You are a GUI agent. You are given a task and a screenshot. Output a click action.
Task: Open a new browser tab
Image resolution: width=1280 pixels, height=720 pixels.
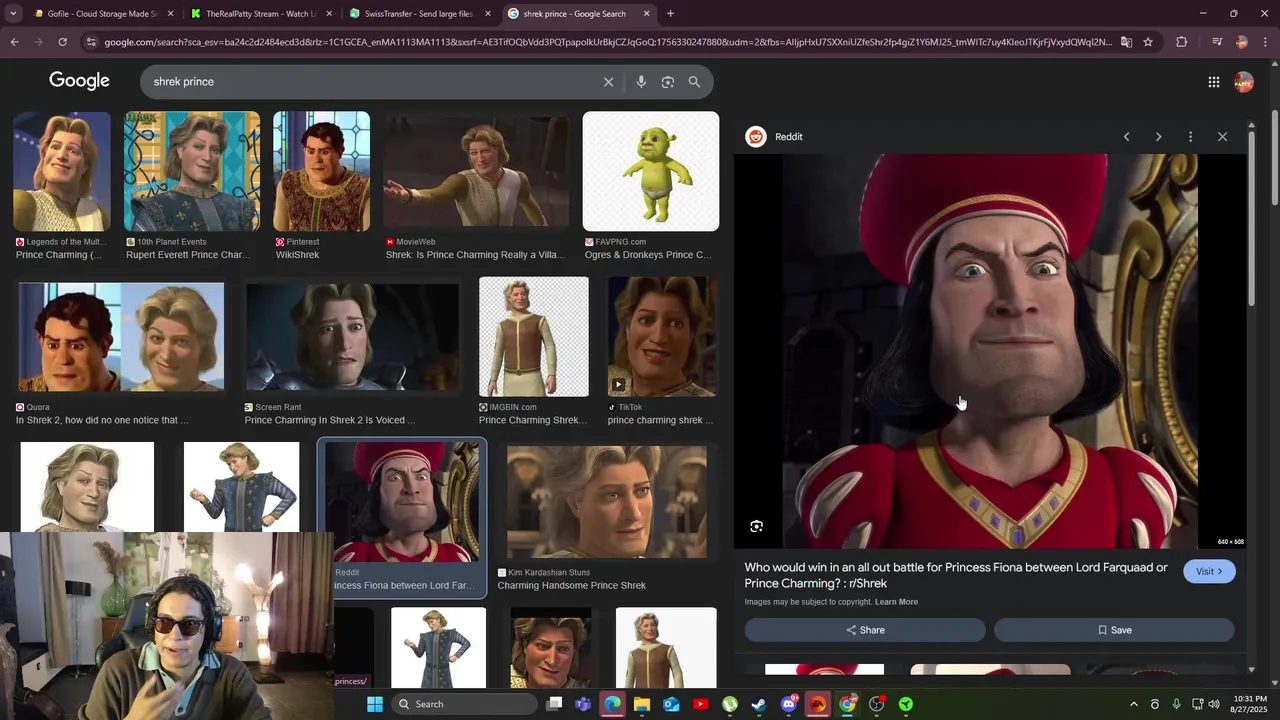click(x=670, y=14)
